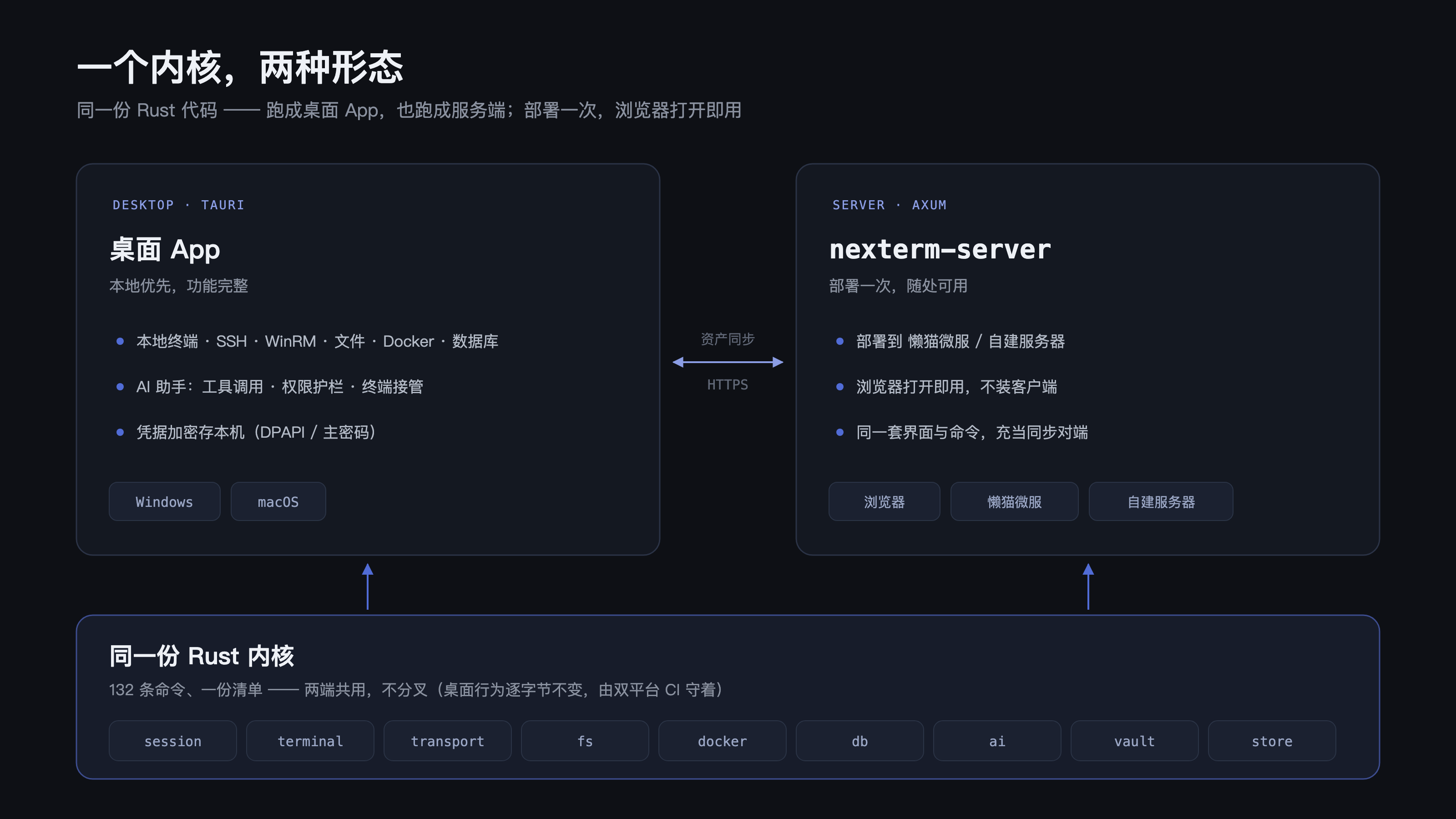Click the DESKTOP · TAURI label
Image resolution: width=1456 pixels, height=819 pixels.
tap(178, 205)
